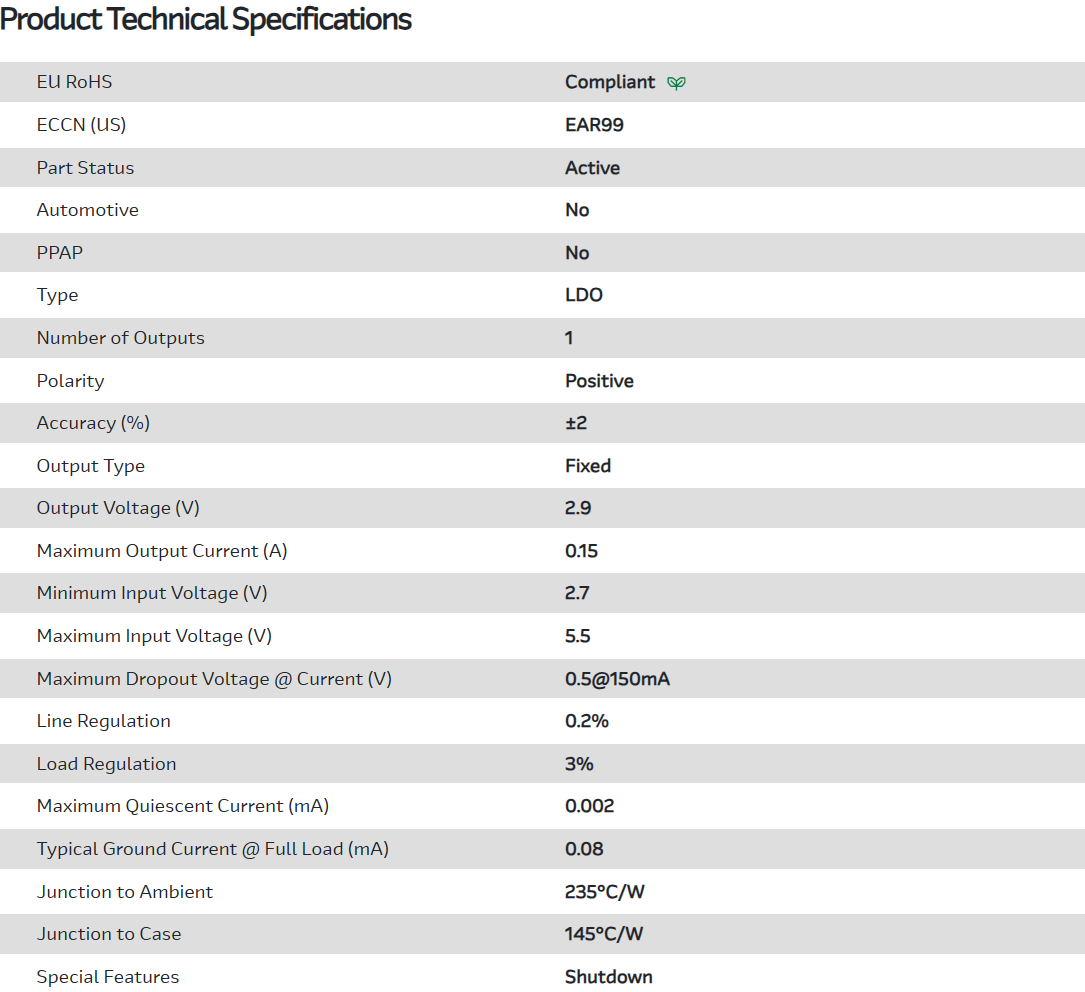The height and width of the screenshot is (992, 1085).
Task: Click the Line Regulation label
Action: point(103,721)
